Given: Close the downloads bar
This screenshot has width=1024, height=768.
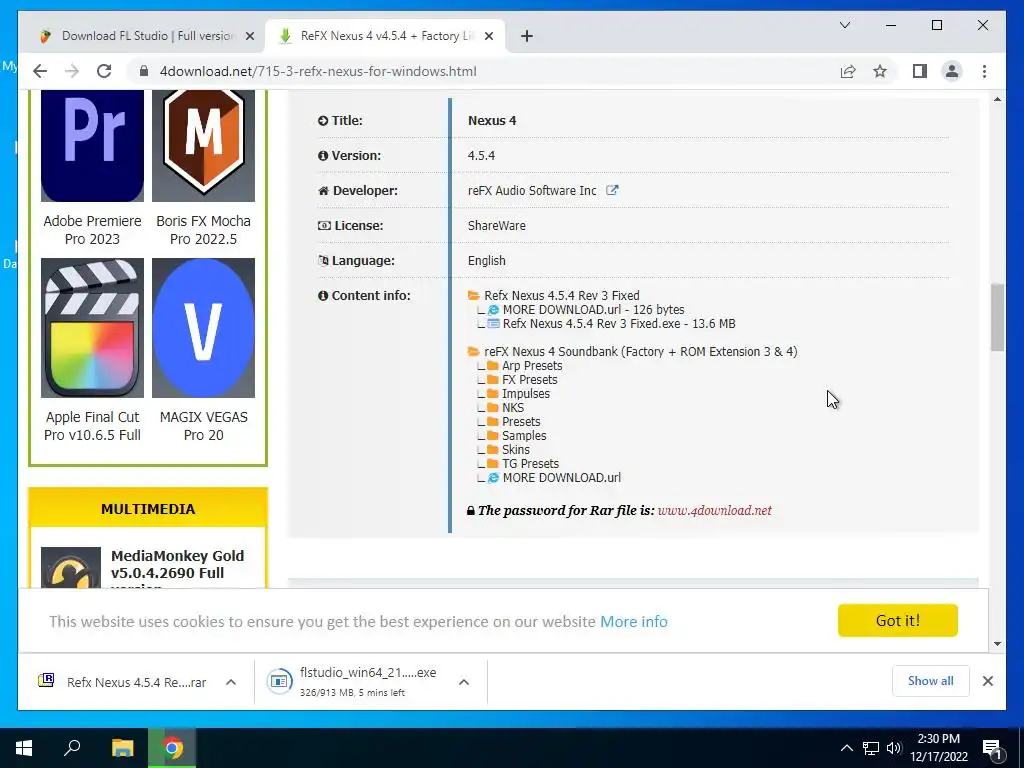Looking at the screenshot, I should point(987,681).
